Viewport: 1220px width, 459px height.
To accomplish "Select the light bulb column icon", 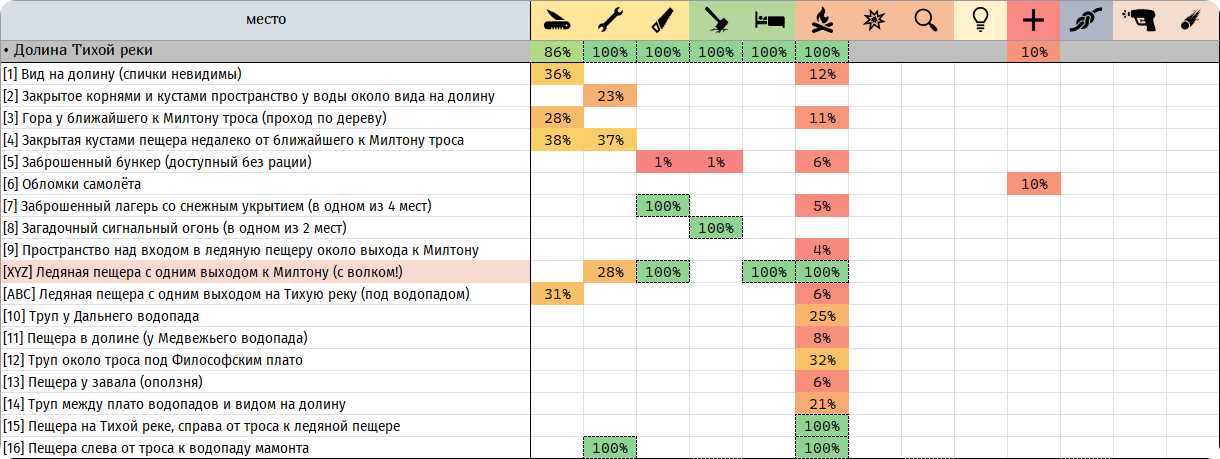I will coord(981,20).
